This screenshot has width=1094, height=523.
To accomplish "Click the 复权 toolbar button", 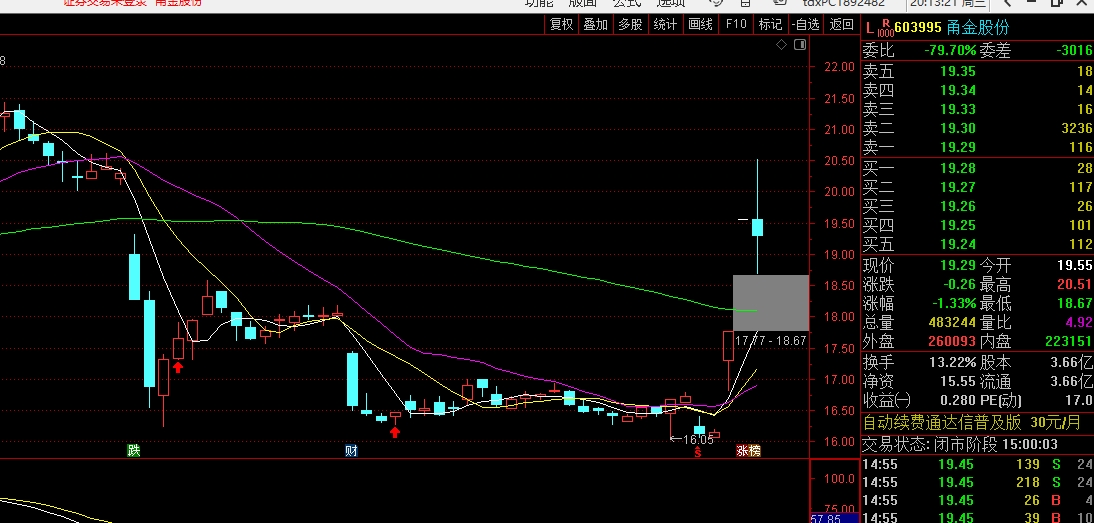I will (561, 24).
